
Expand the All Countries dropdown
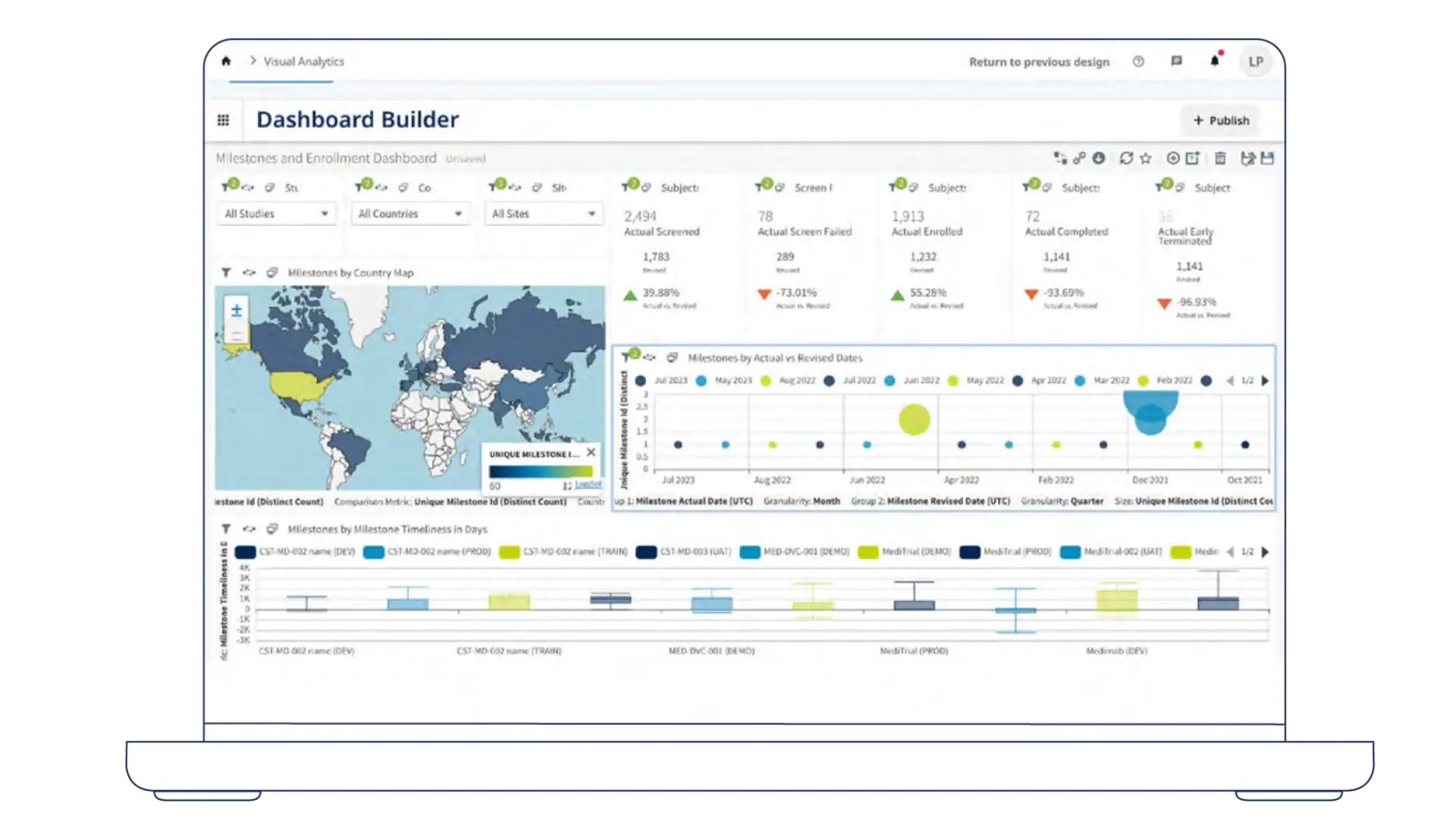[409, 214]
